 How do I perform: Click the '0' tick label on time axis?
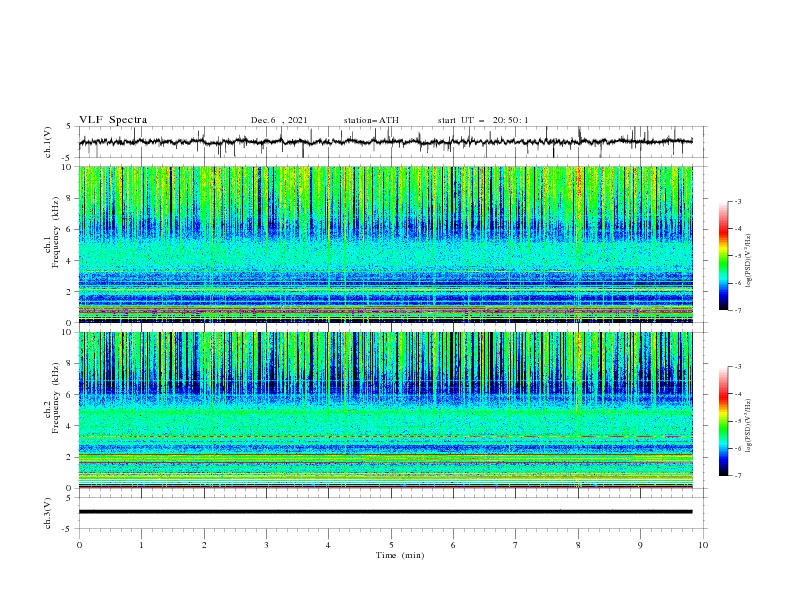(79, 545)
